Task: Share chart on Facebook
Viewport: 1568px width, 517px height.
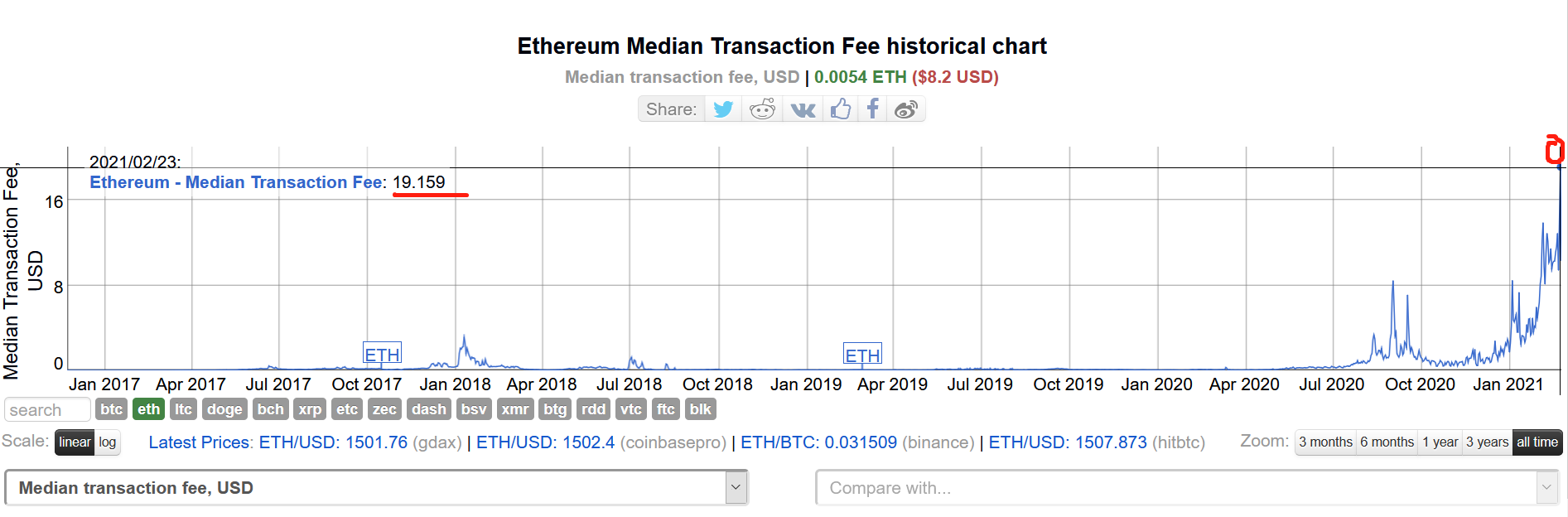Action: [x=873, y=109]
